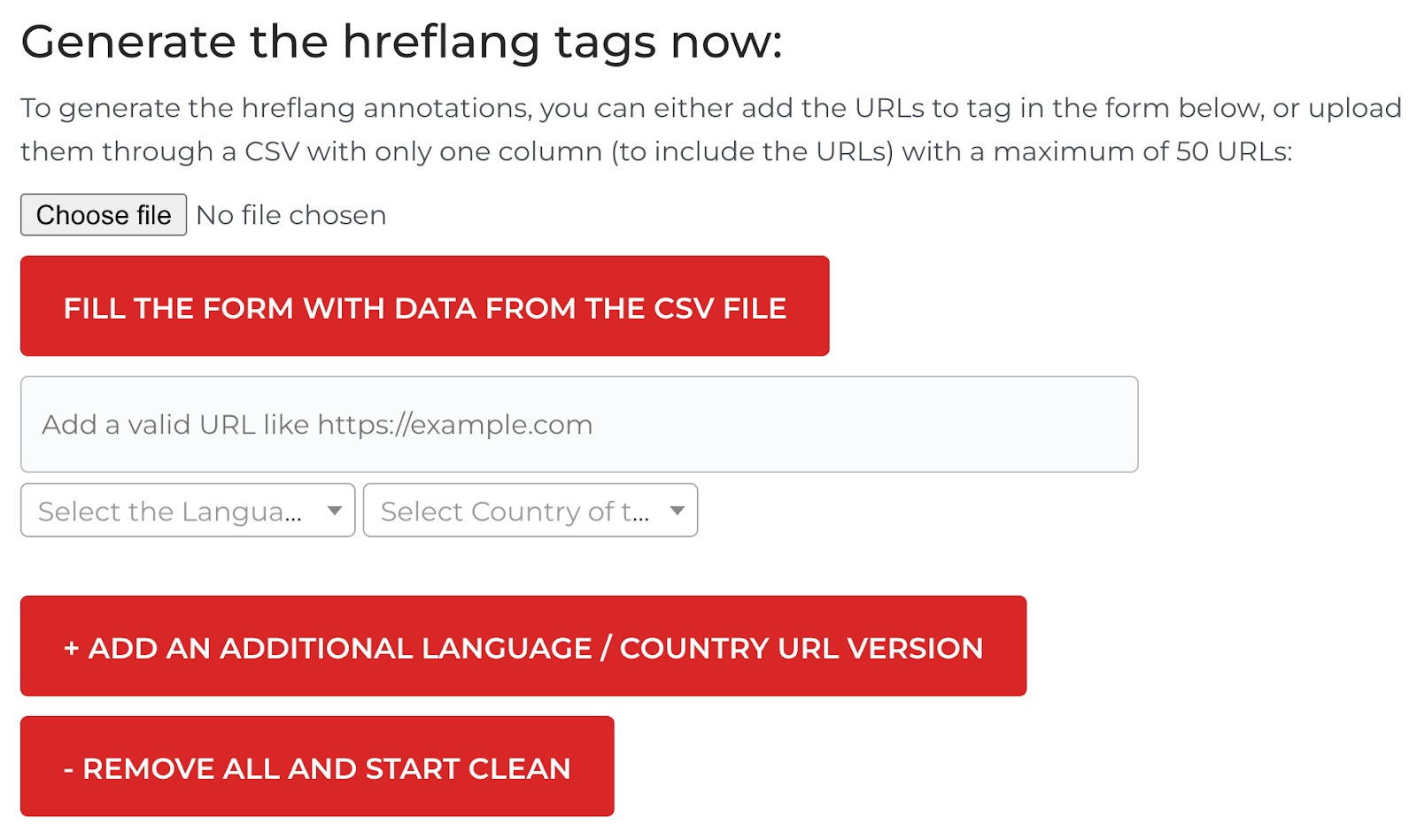Click the No file chosen label
Viewport: 1417px width, 840px height.
tap(291, 214)
